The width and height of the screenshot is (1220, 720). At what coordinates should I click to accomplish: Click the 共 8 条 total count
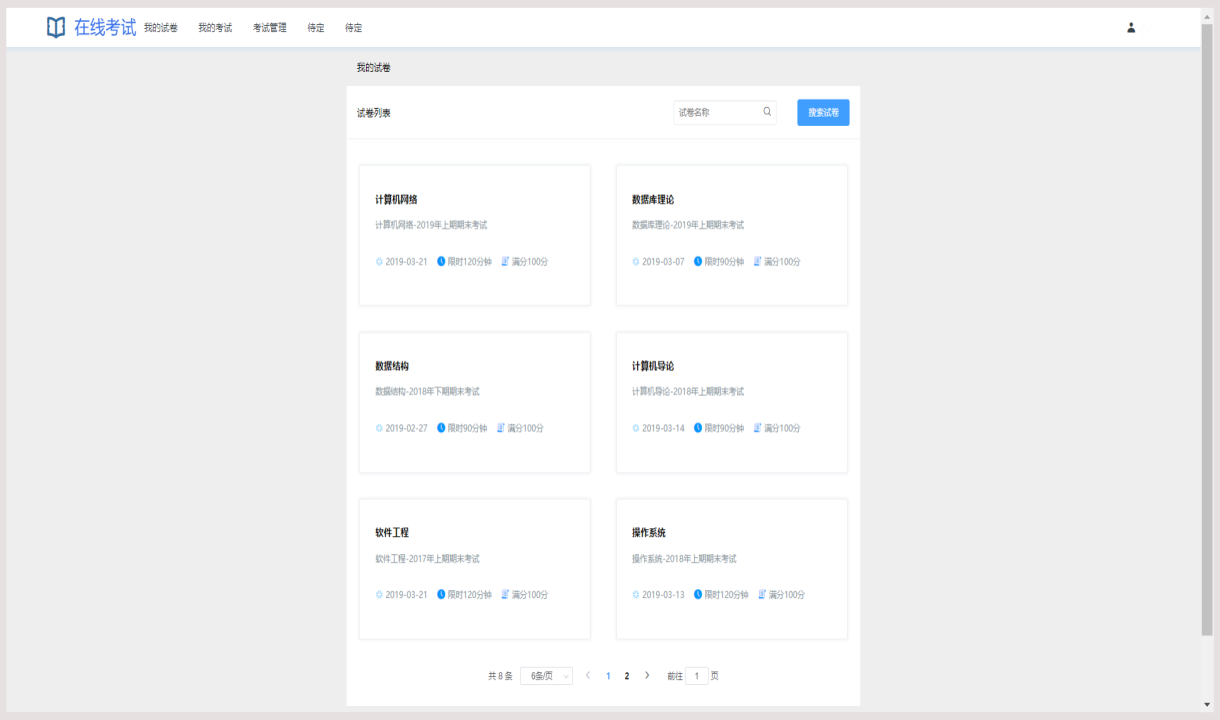500,676
